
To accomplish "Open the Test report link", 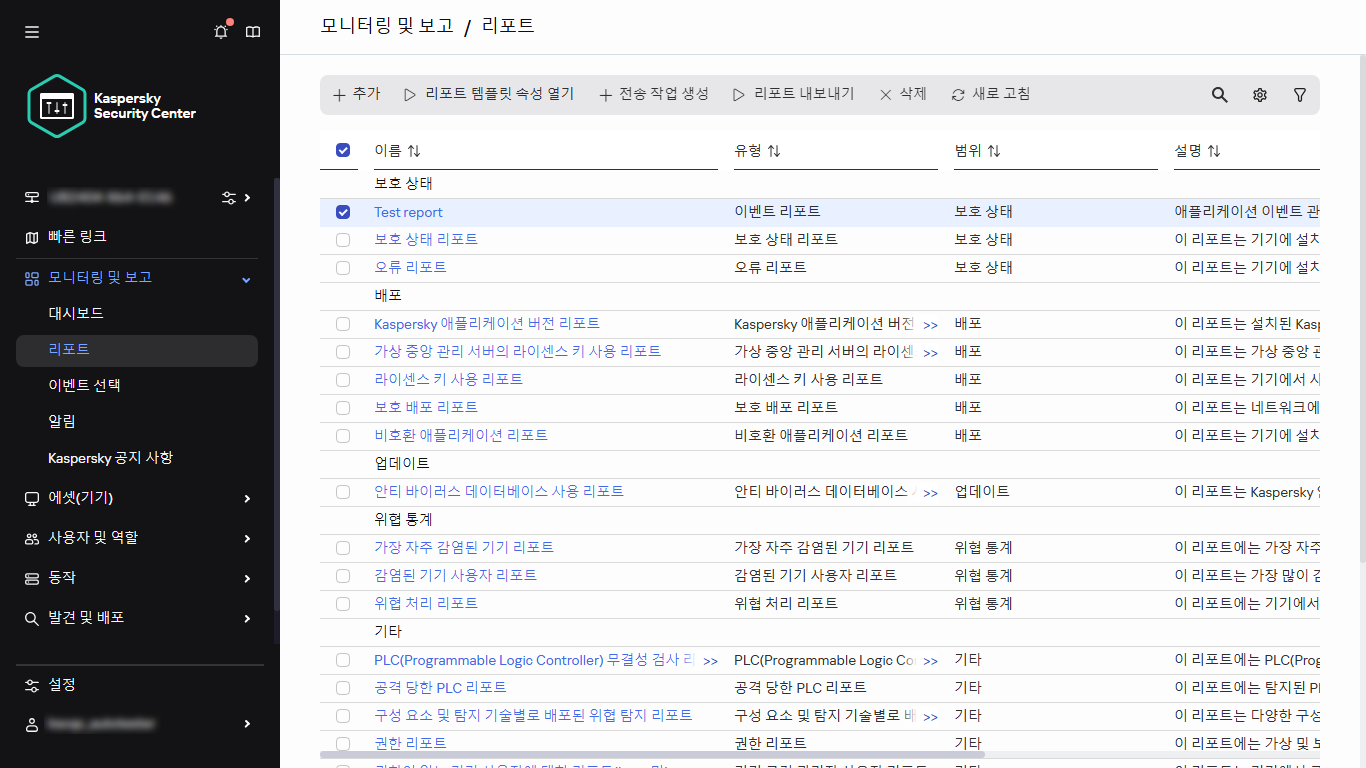I will point(408,211).
